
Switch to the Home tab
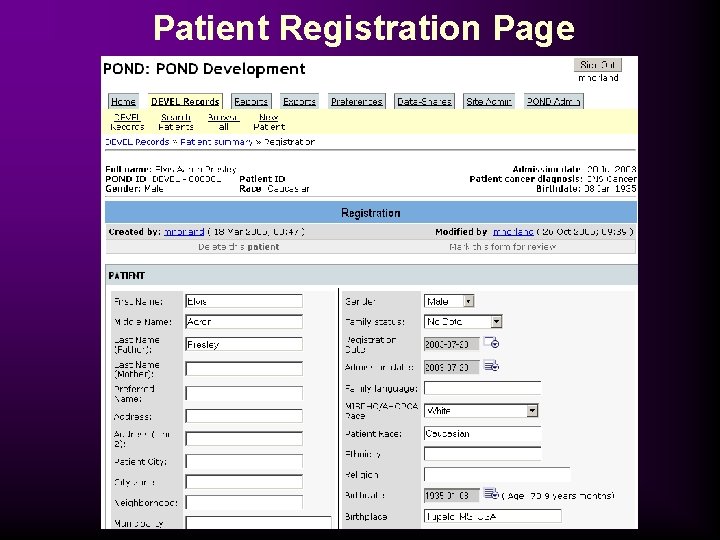pyautogui.click(x=123, y=101)
